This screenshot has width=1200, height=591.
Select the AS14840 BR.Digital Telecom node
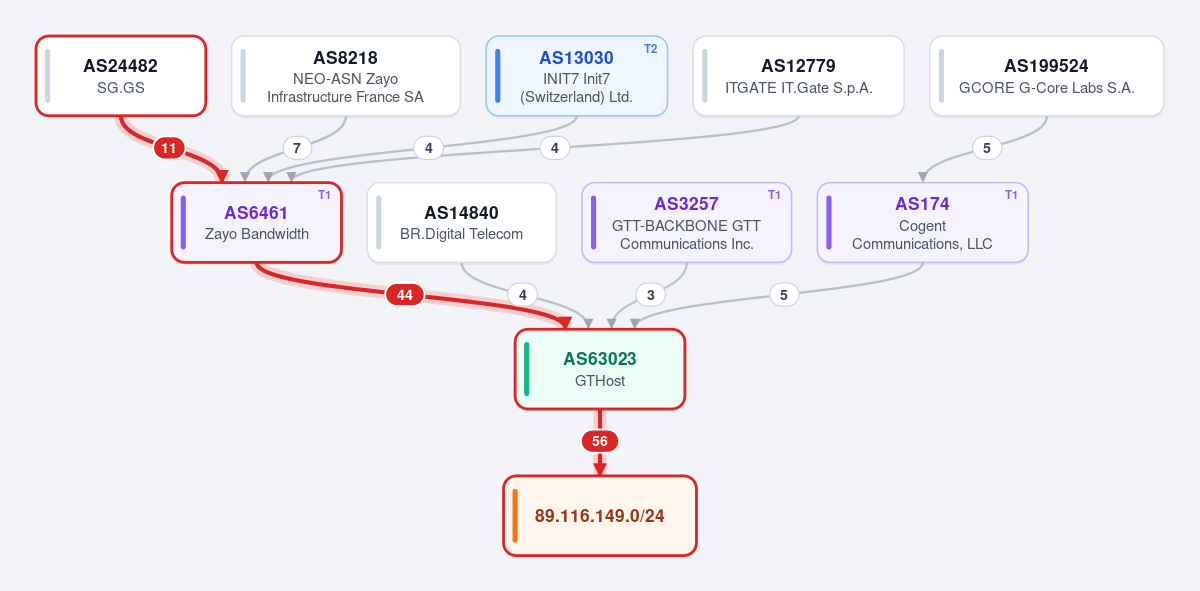point(462,222)
